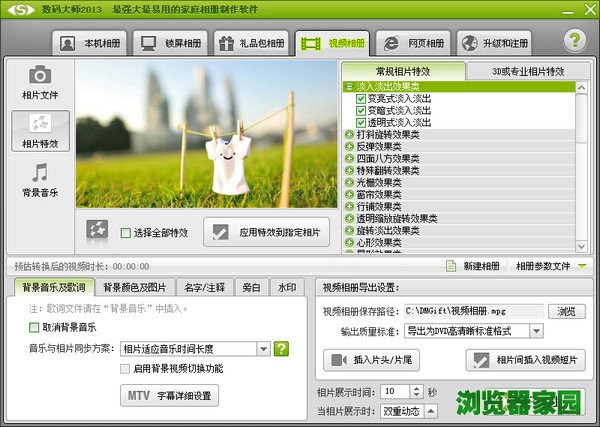This screenshot has width=600, height=427.
Task: Uncheck 透明式淡入淡出 effect
Action: click(x=361, y=122)
